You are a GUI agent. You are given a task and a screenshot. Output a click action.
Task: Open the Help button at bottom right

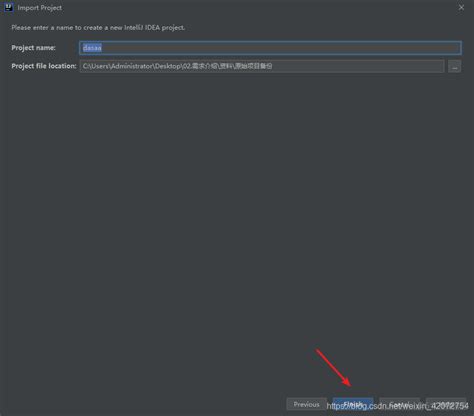coord(446,404)
